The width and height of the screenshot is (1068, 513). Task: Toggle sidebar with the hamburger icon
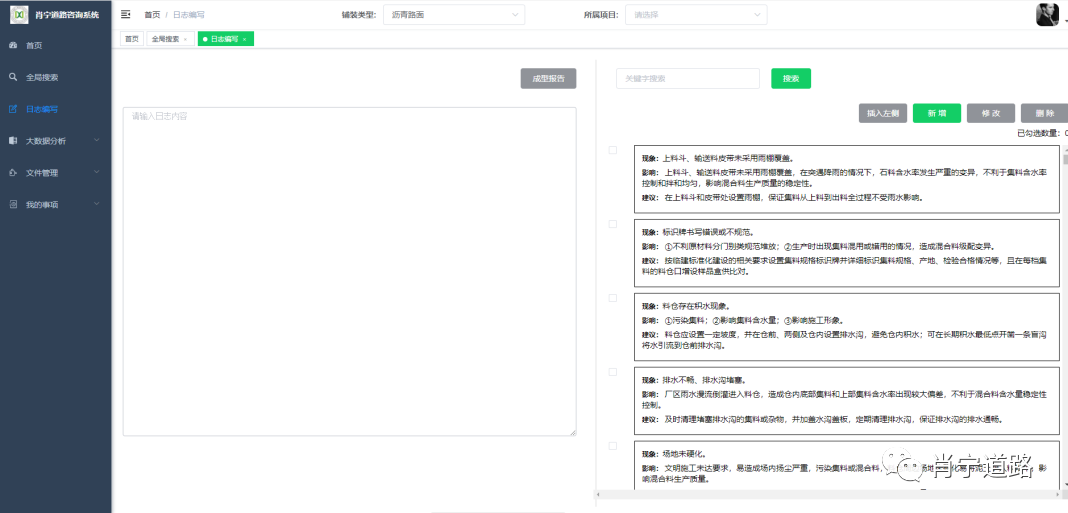tap(125, 14)
